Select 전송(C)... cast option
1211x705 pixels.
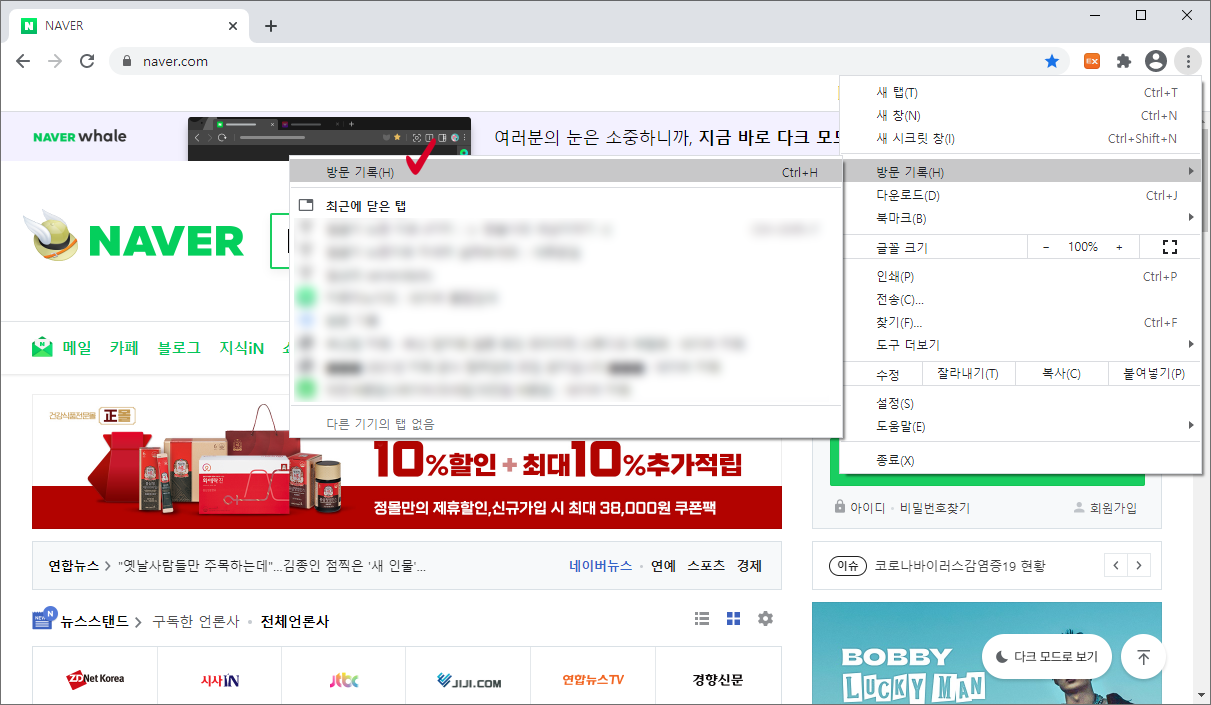coord(1021,299)
